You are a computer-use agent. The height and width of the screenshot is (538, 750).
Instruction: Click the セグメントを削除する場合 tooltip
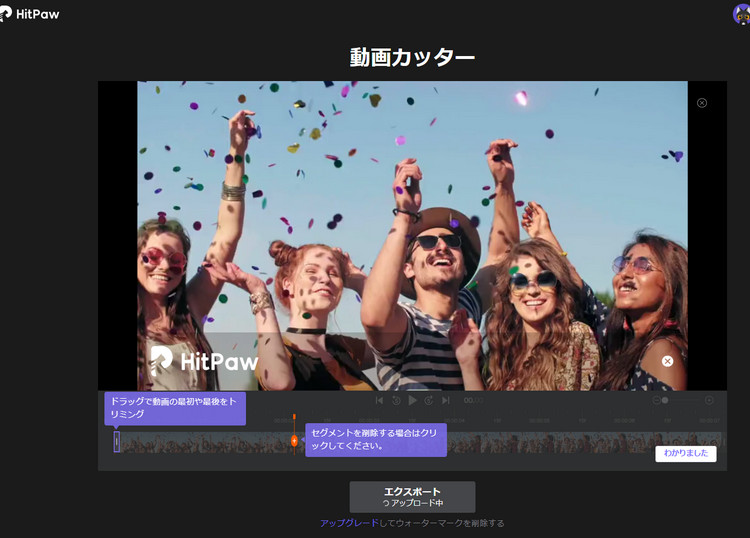tap(376, 439)
